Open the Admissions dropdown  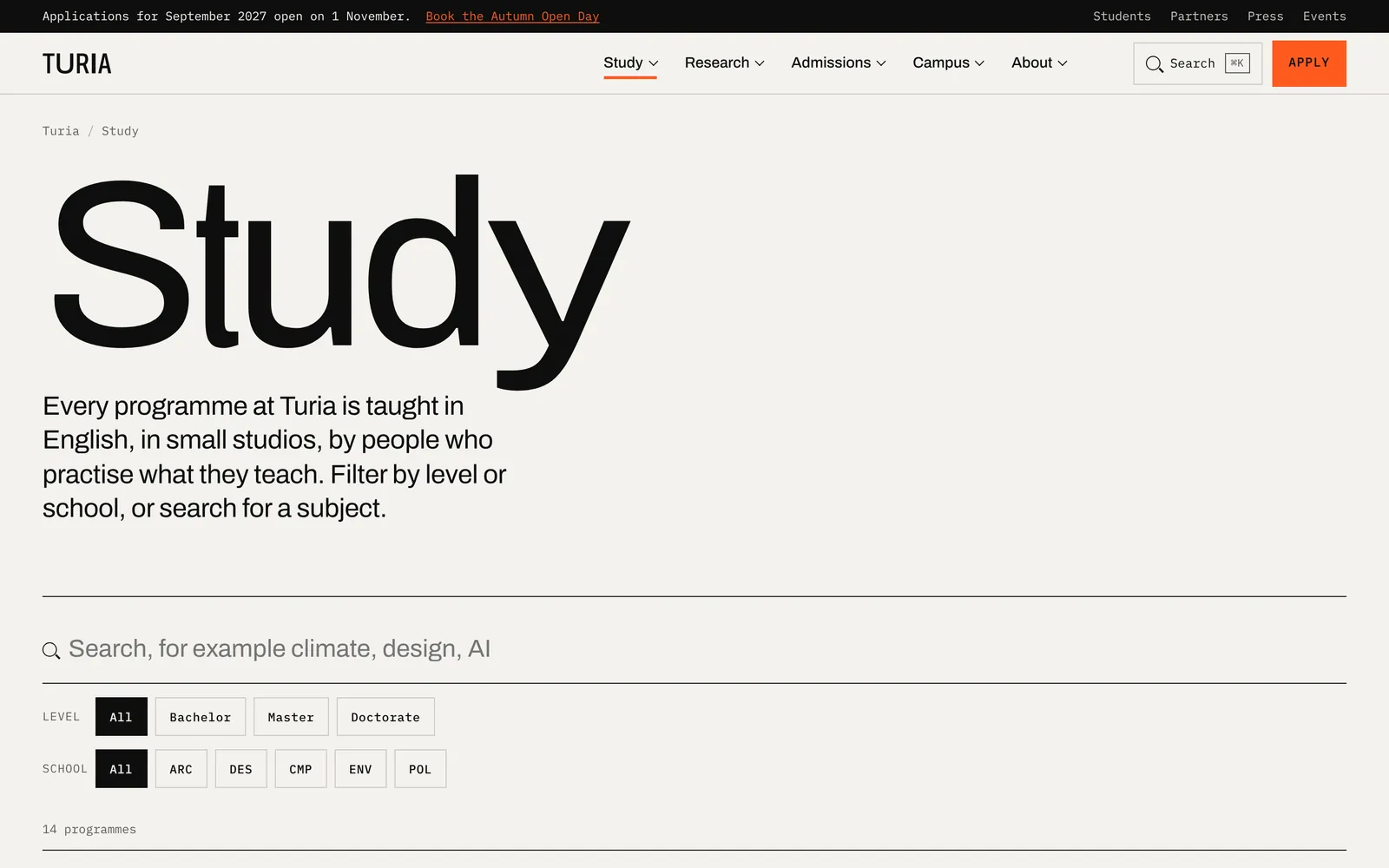pos(839,62)
